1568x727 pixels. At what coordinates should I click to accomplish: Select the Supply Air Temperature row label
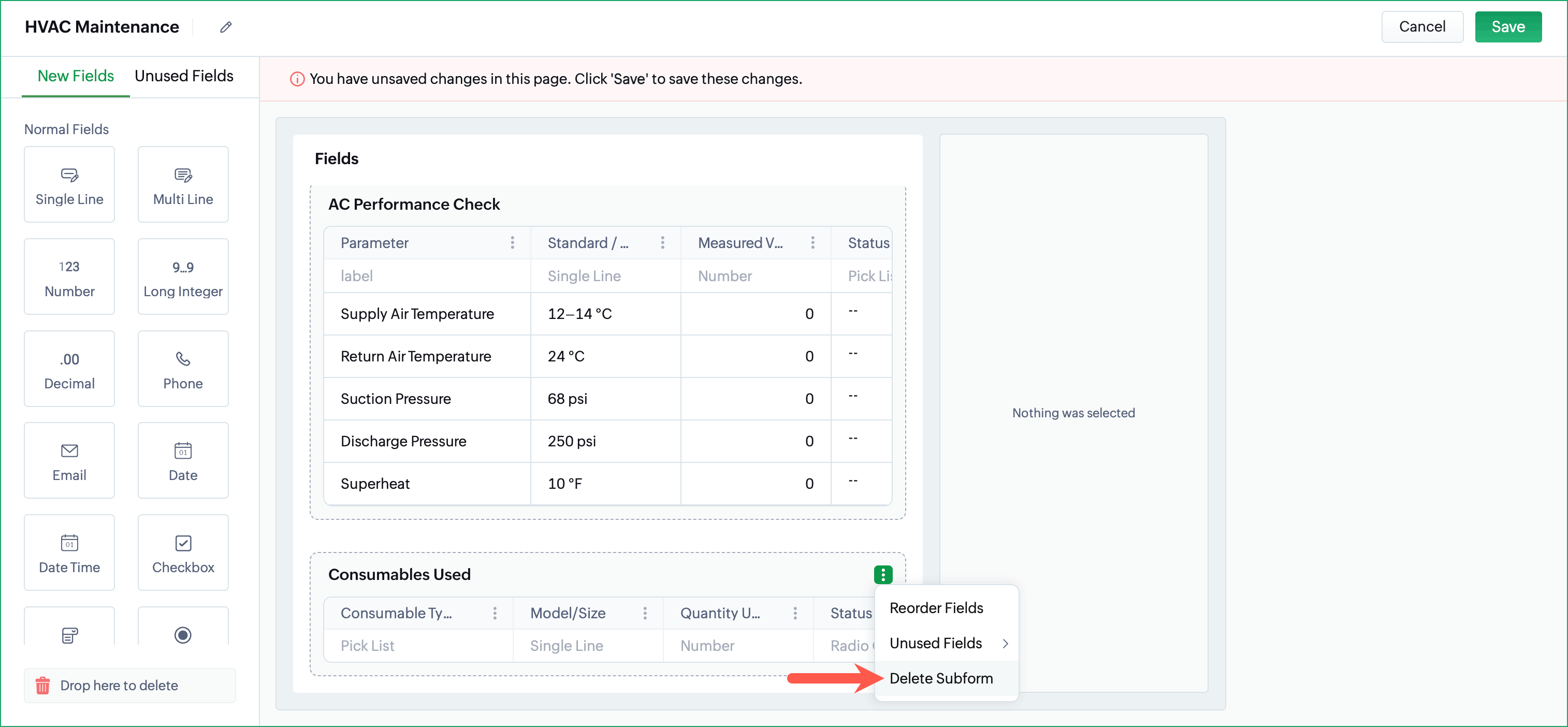coord(417,314)
